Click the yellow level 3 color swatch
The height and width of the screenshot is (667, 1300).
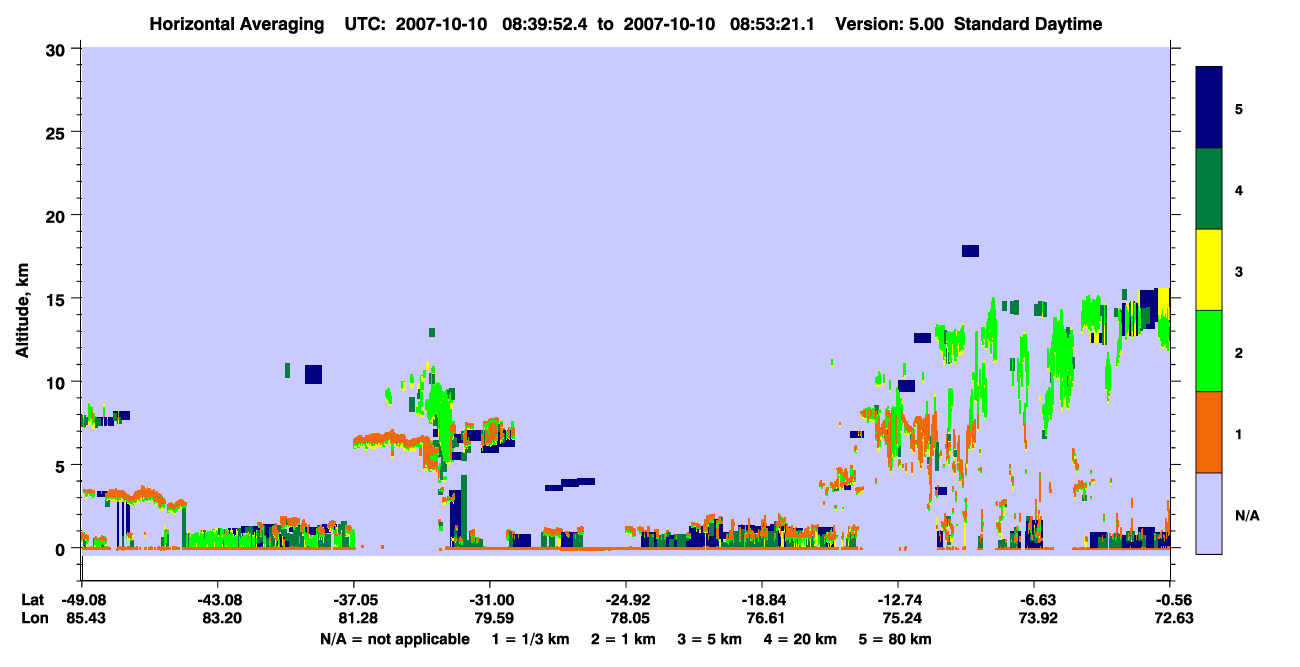[x=1209, y=270]
